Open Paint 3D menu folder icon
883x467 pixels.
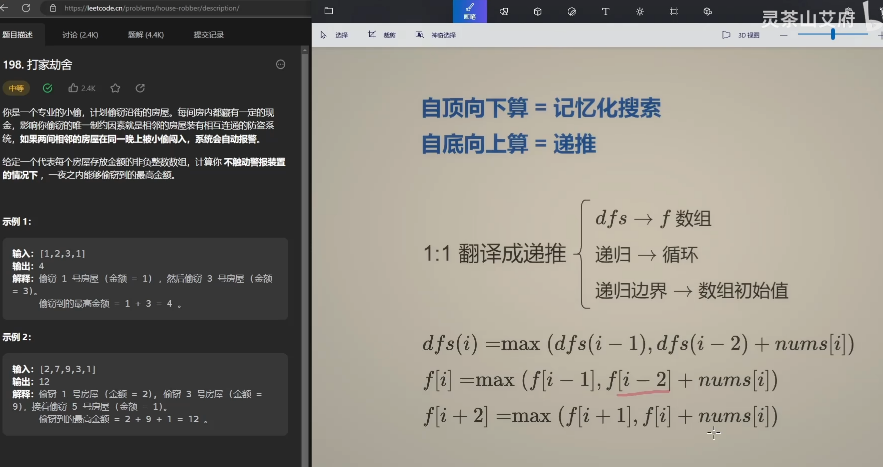[329, 11]
